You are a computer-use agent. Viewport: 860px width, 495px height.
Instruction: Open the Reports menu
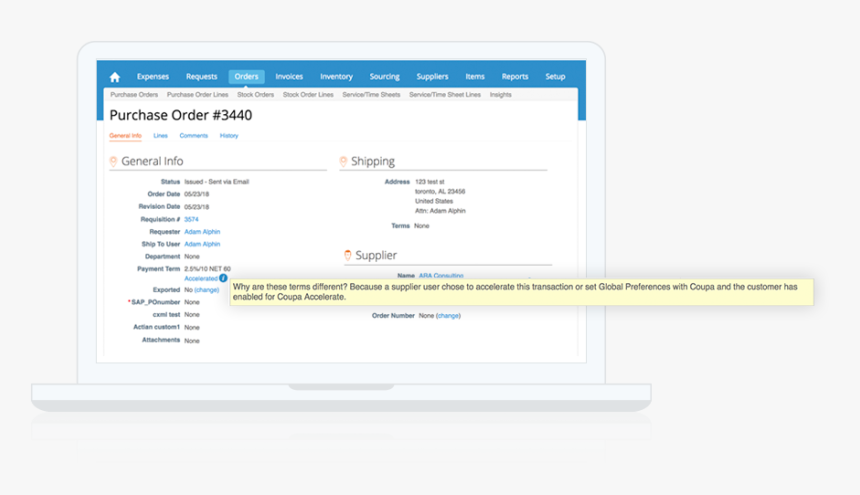click(515, 77)
